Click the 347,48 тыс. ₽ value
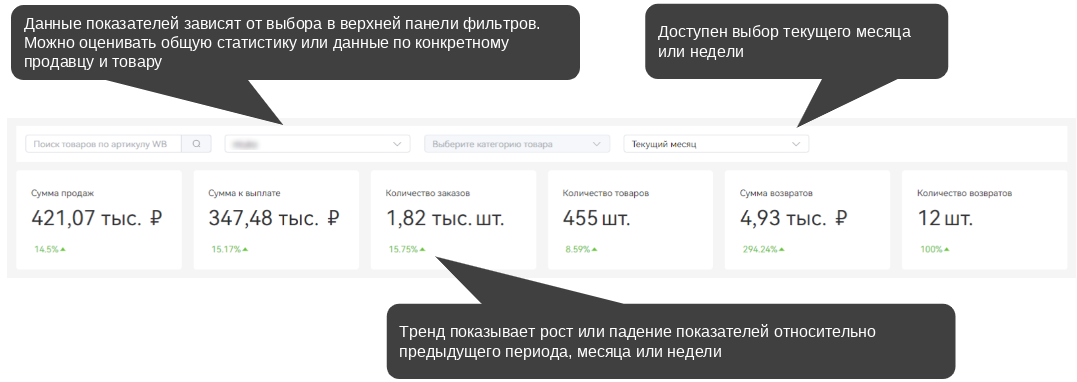This screenshot has width=1077, height=382. point(274,218)
